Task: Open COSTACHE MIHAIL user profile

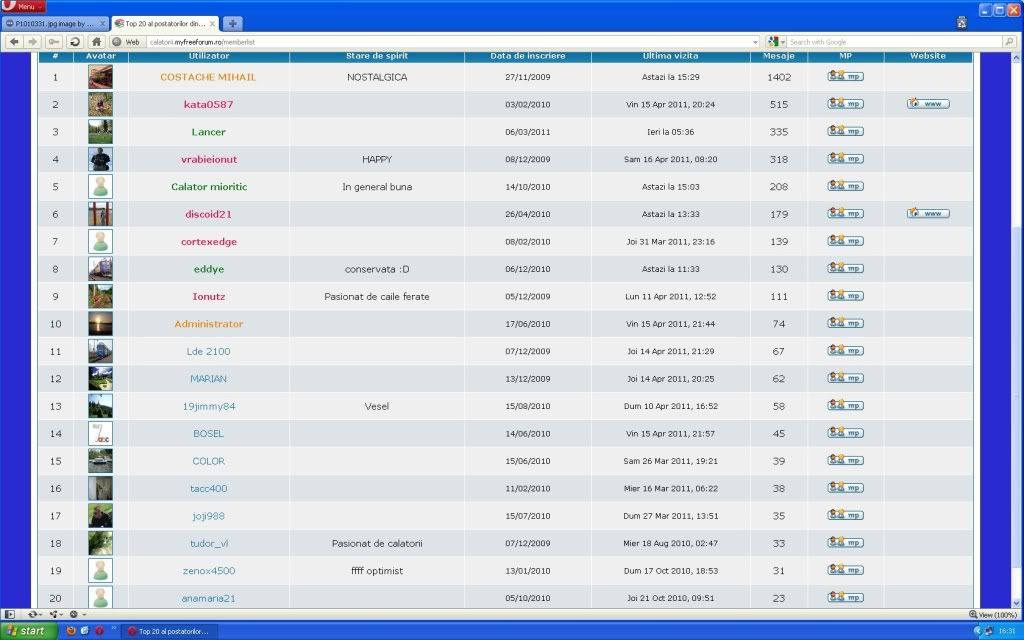Action: 208,77
